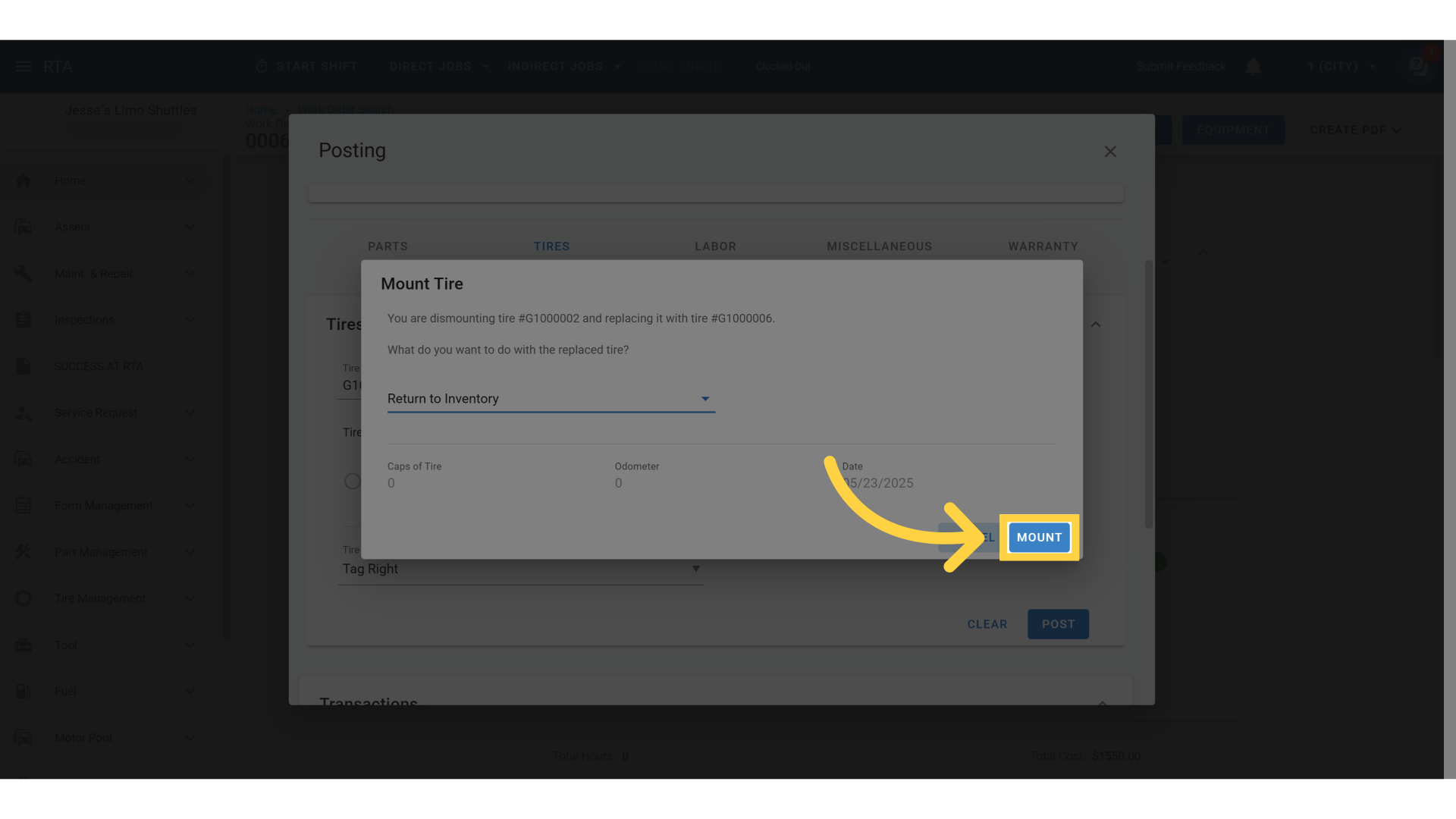Click the Part Management tools icon
This screenshot has width=1456, height=819.
point(24,552)
